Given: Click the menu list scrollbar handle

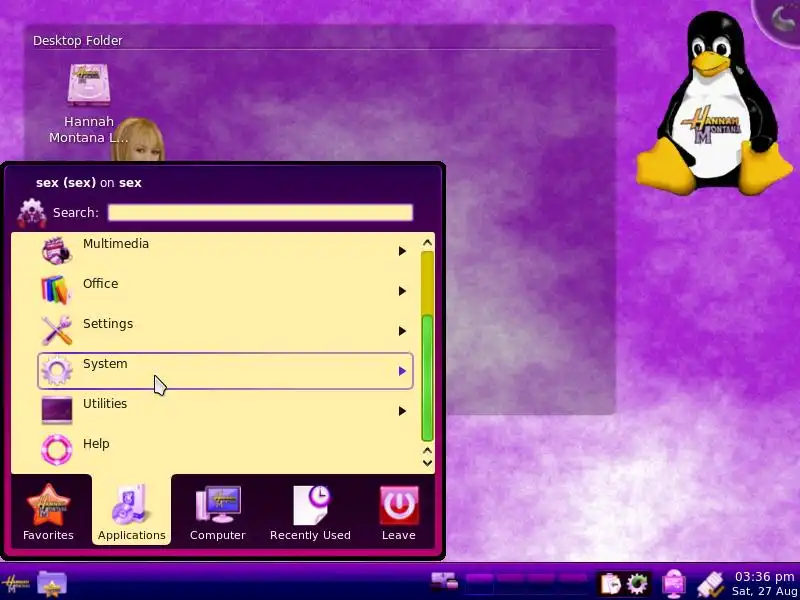Looking at the screenshot, I should (x=428, y=378).
